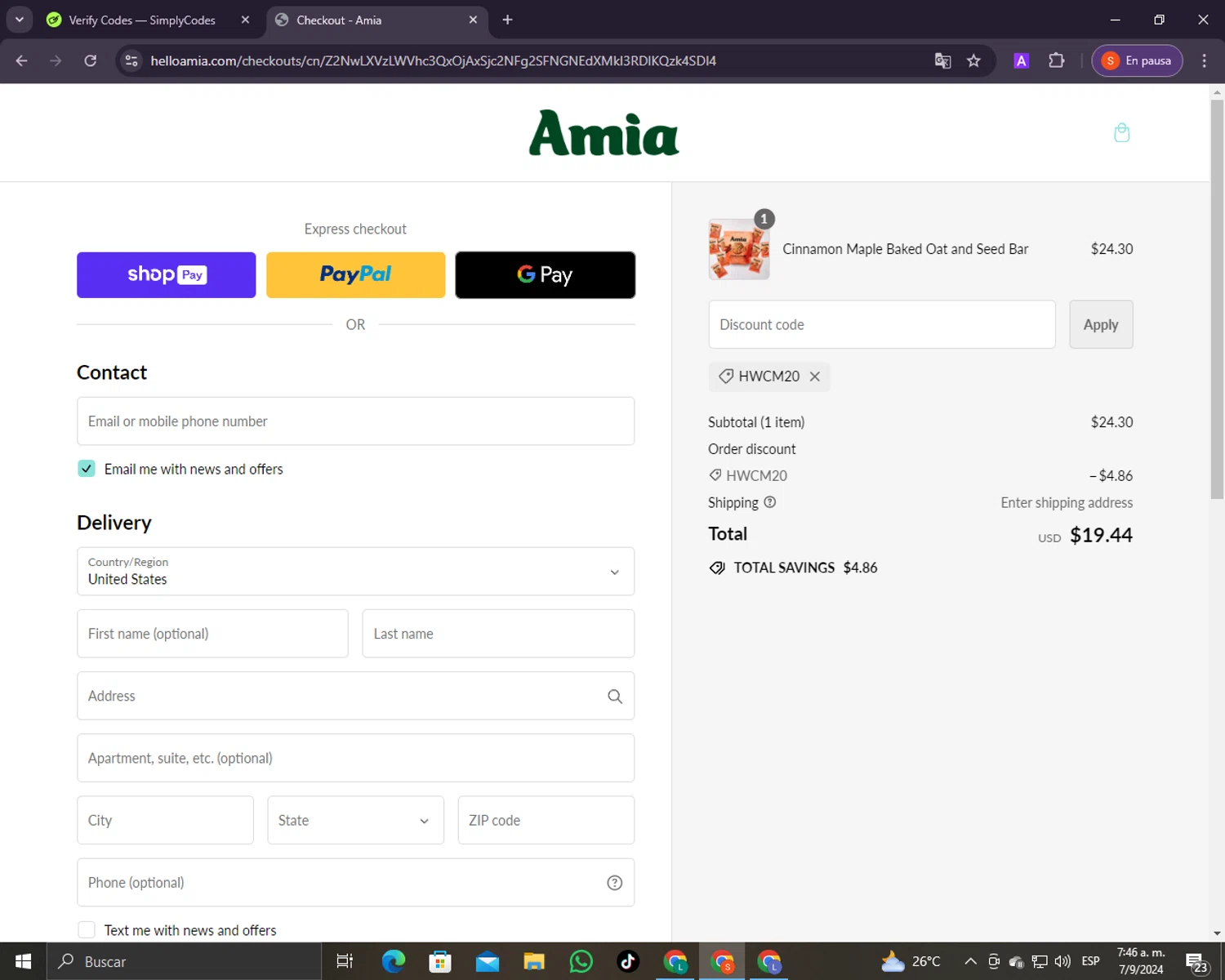Open the Mail app on the taskbar
This screenshot has height=980, width=1225.
(x=488, y=961)
